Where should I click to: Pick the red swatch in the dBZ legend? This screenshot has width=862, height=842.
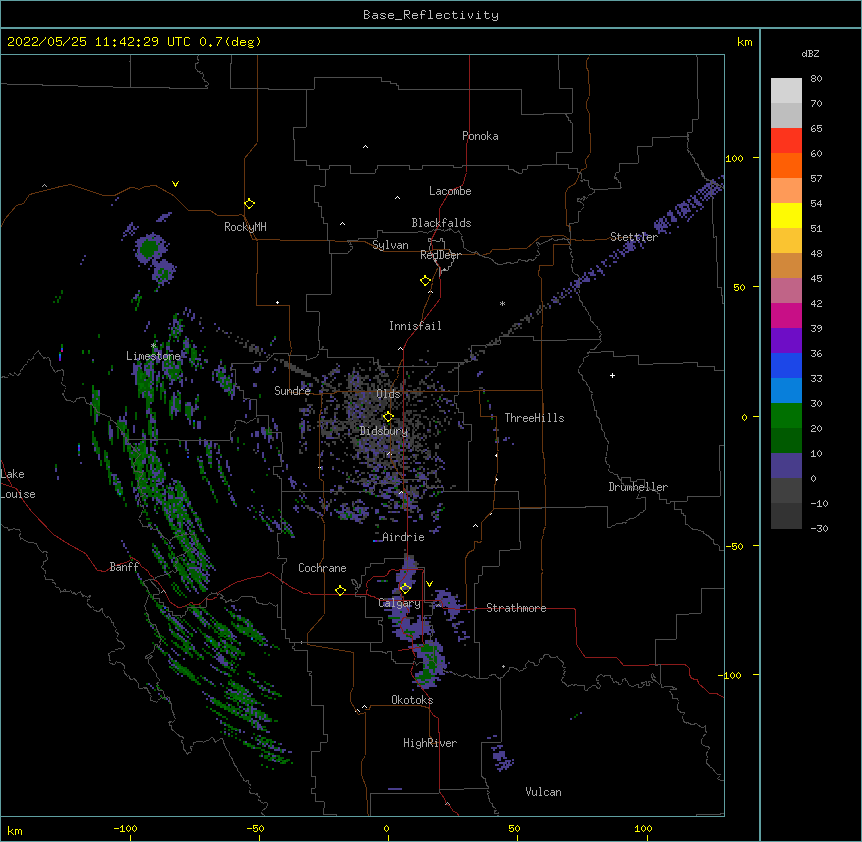point(786,140)
